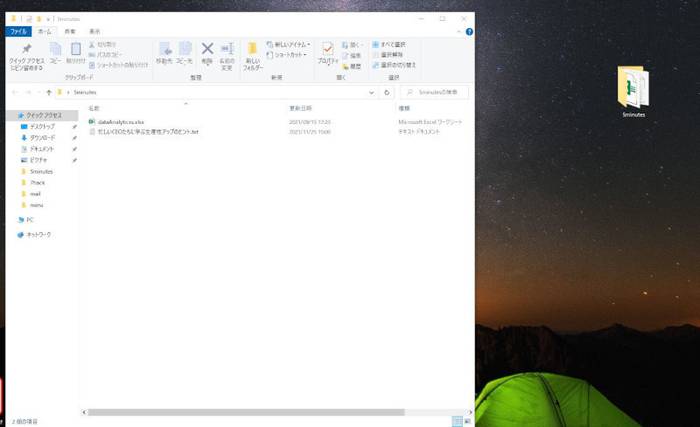
Task: Create a New folder from ribbon
Action: pyautogui.click(x=253, y=56)
